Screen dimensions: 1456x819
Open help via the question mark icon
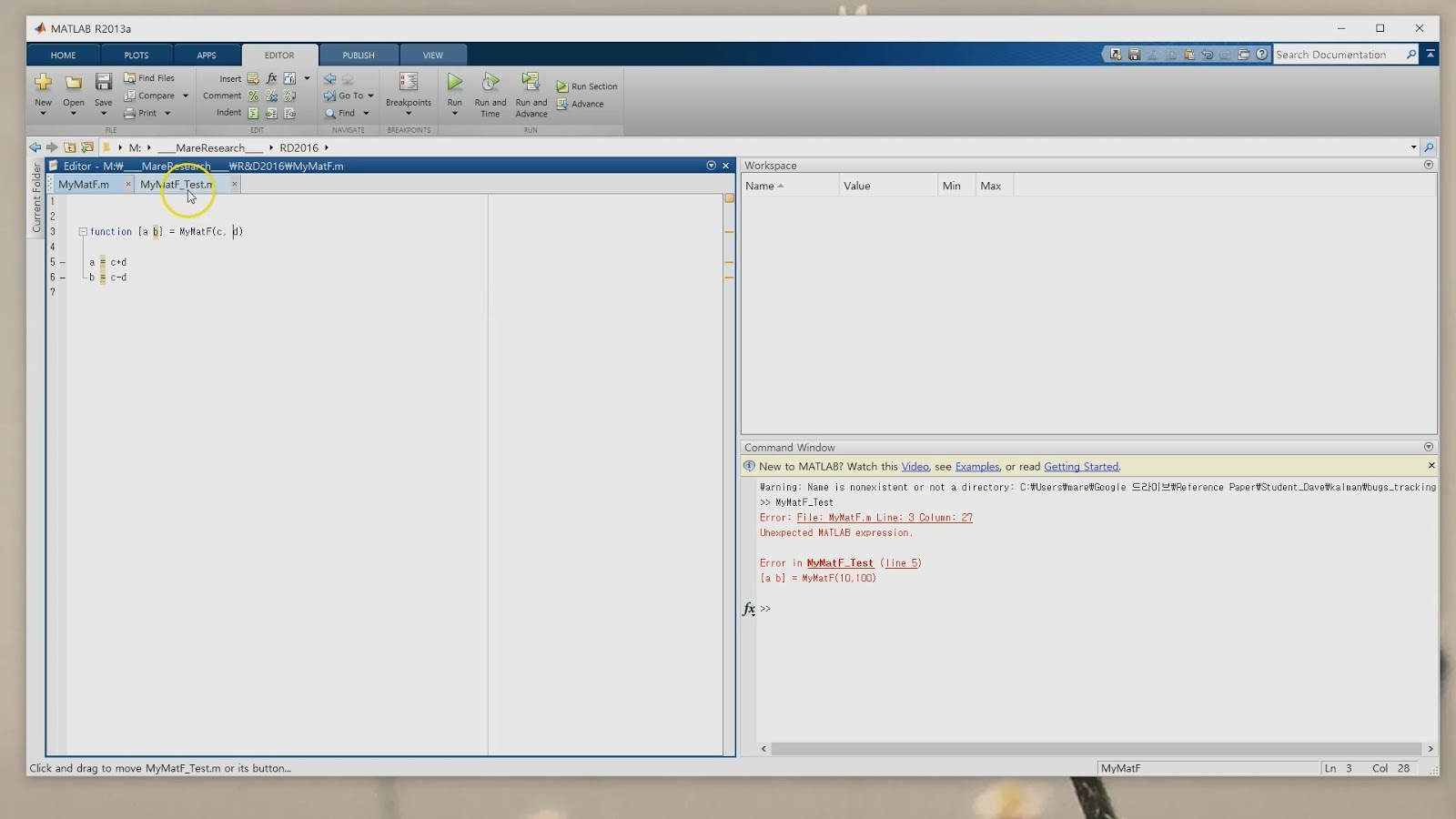1261,55
